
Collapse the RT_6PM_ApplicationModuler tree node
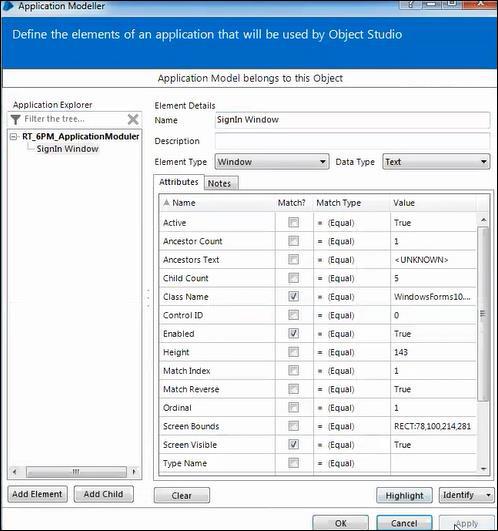pos(14,137)
